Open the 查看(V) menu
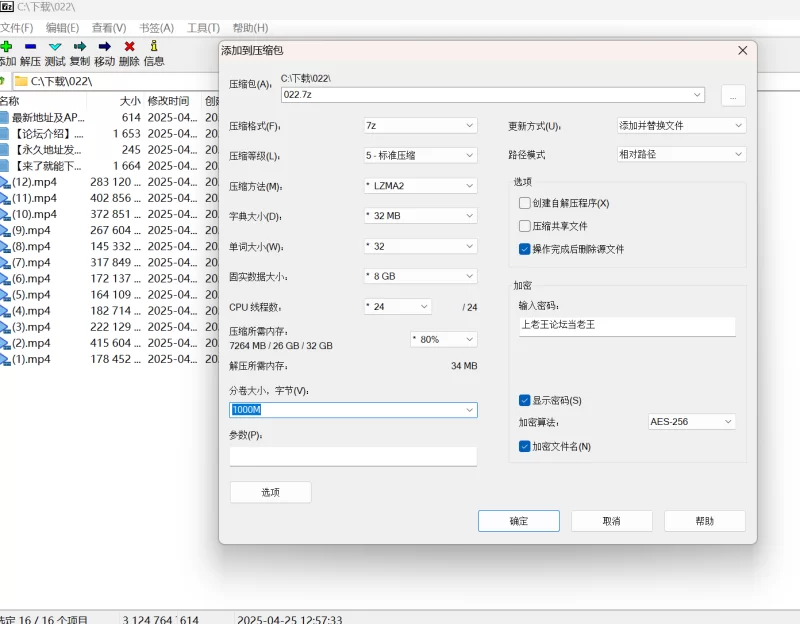Viewport: 800px width, 624px height. point(109,28)
